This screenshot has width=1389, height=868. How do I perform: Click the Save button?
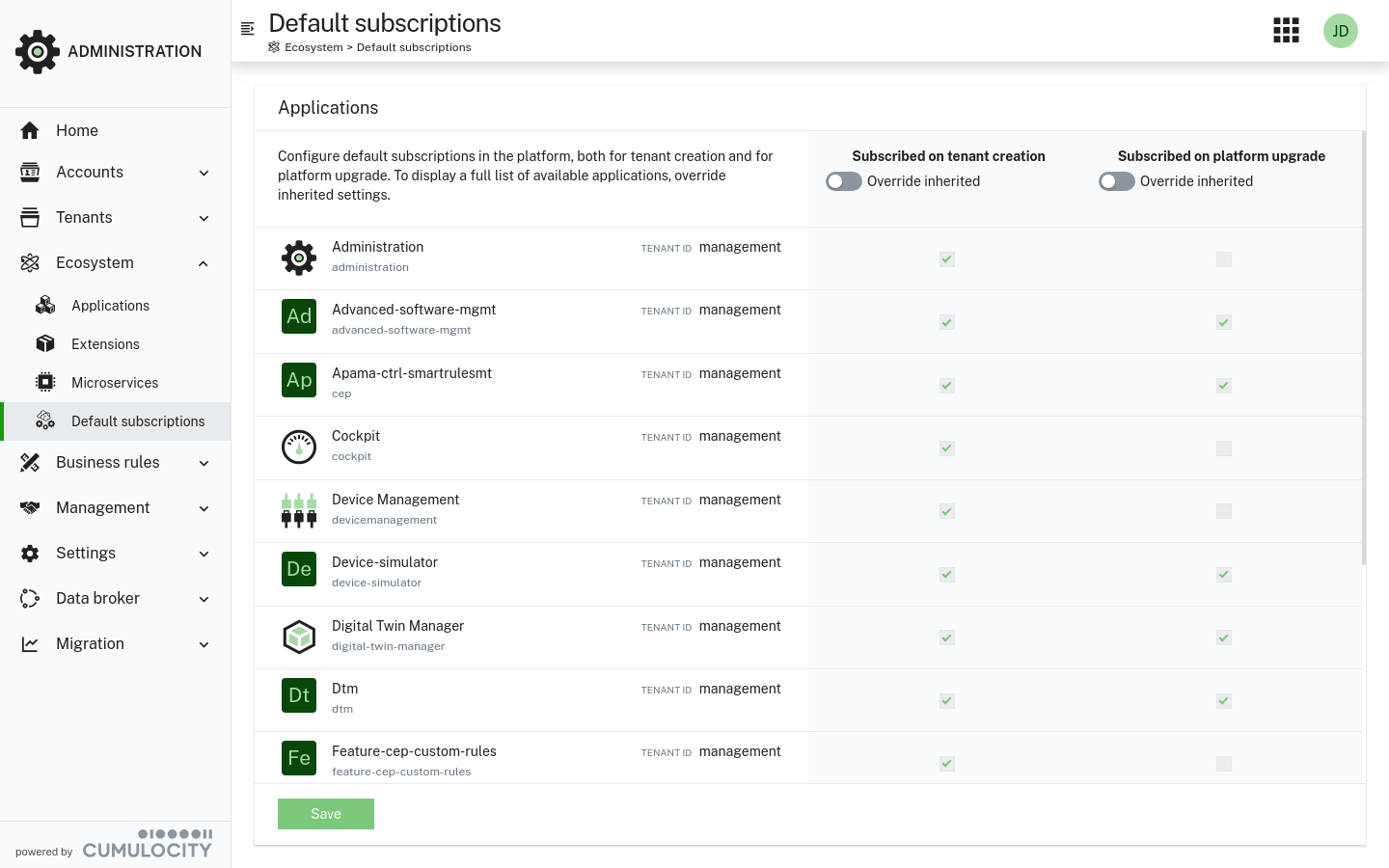pyautogui.click(x=325, y=814)
